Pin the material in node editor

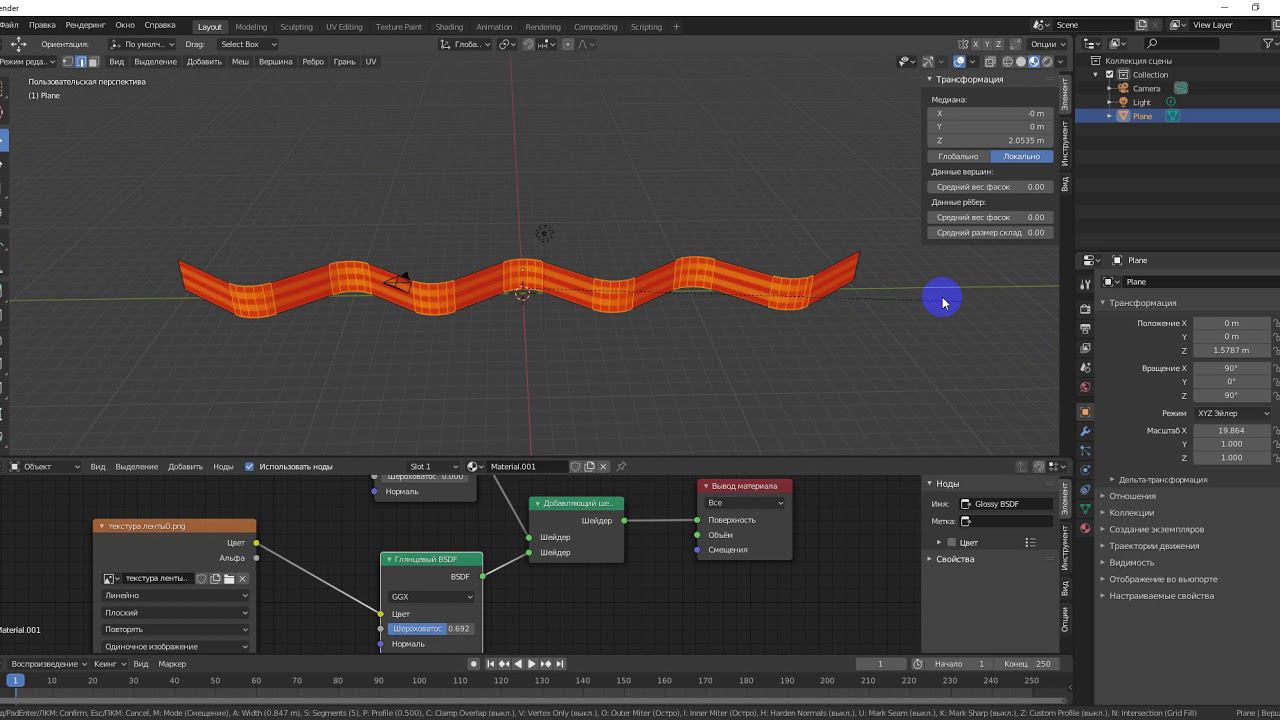pos(621,467)
